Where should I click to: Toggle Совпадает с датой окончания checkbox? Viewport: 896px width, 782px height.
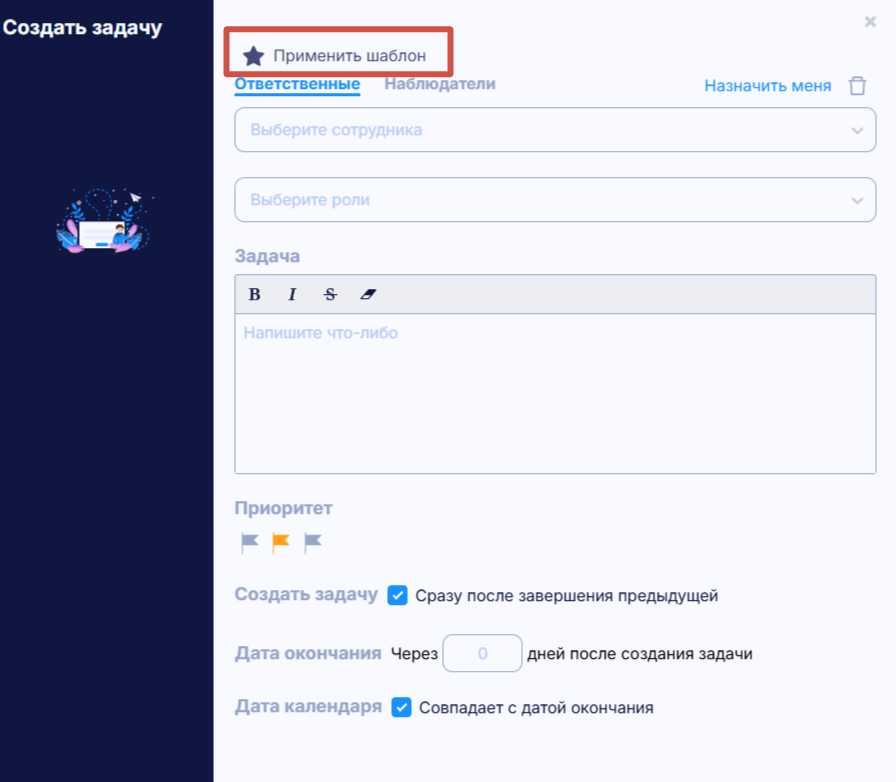[401, 707]
